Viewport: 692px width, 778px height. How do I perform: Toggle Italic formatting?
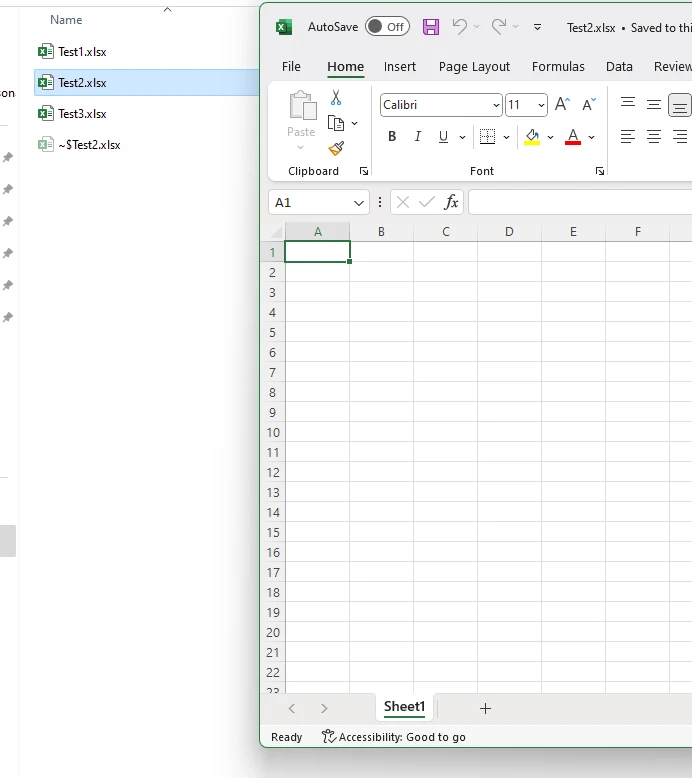pos(417,137)
